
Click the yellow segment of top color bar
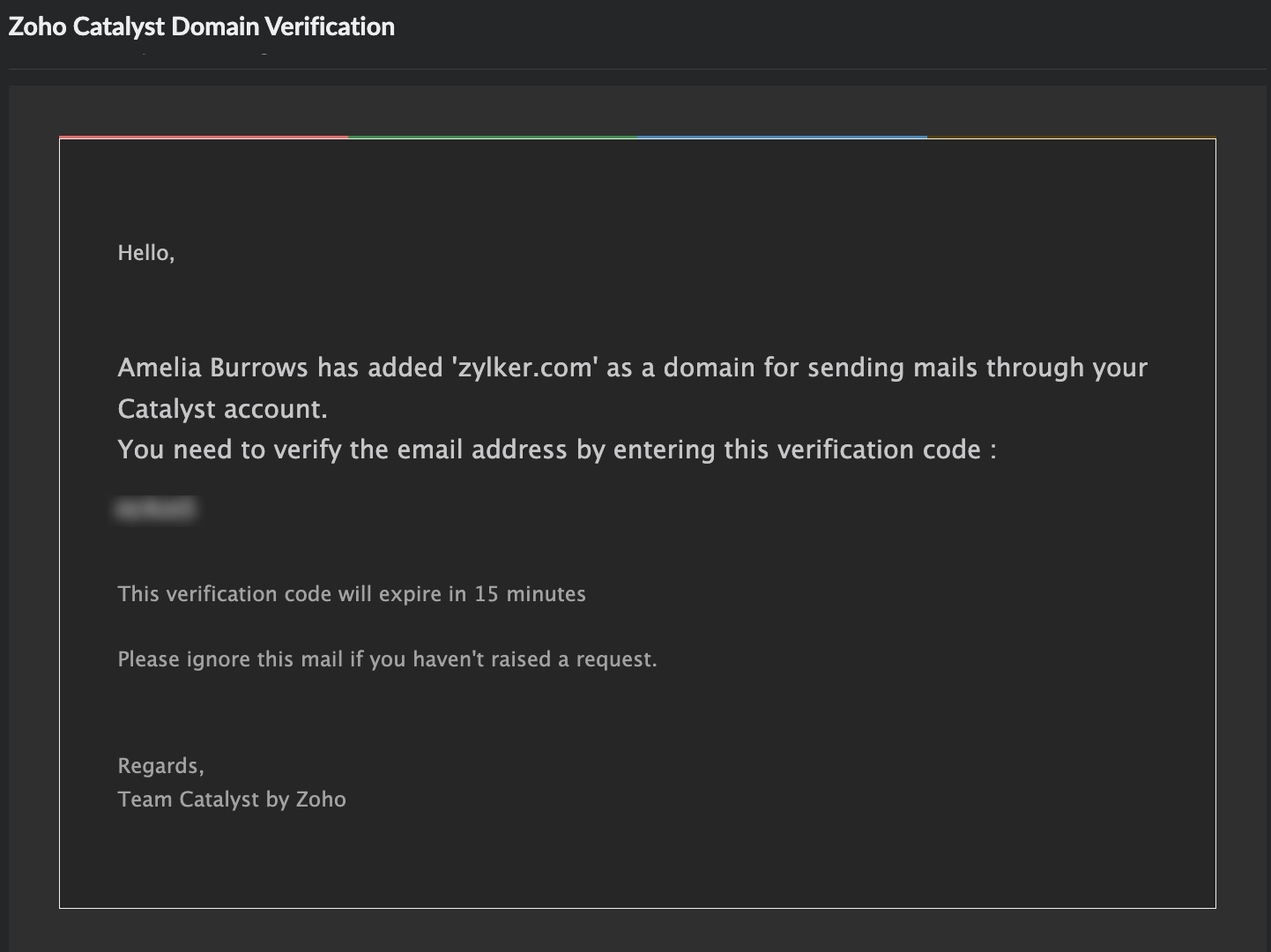point(1071,138)
